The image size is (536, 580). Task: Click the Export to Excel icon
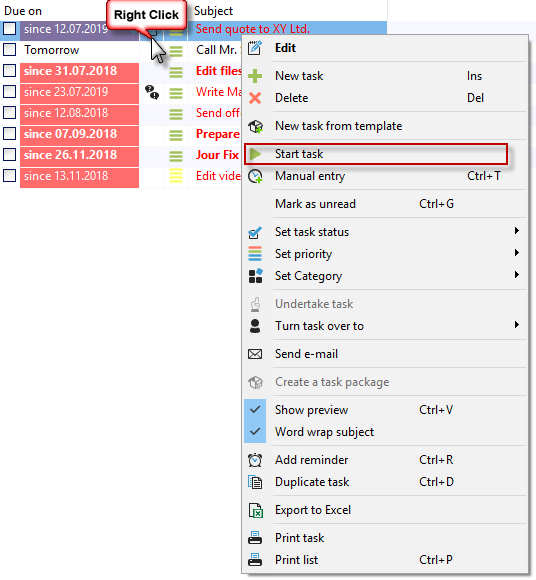256,510
